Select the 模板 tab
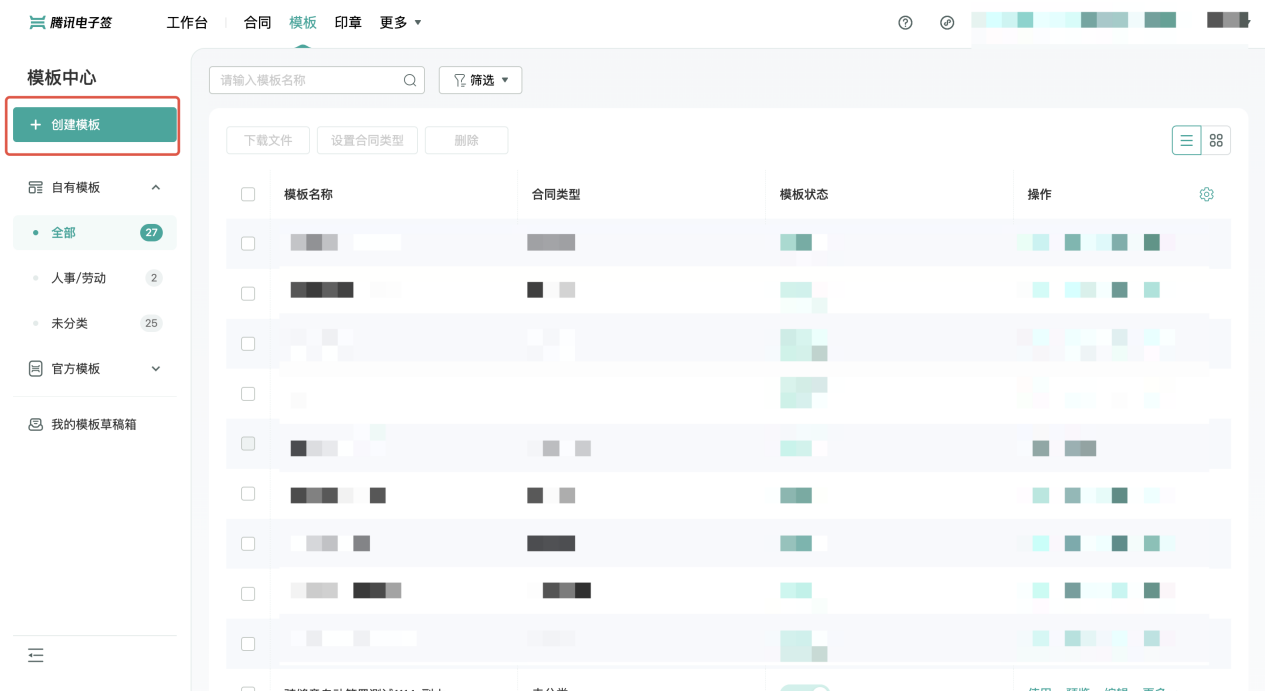The image size is (1265, 691). pos(303,22)
